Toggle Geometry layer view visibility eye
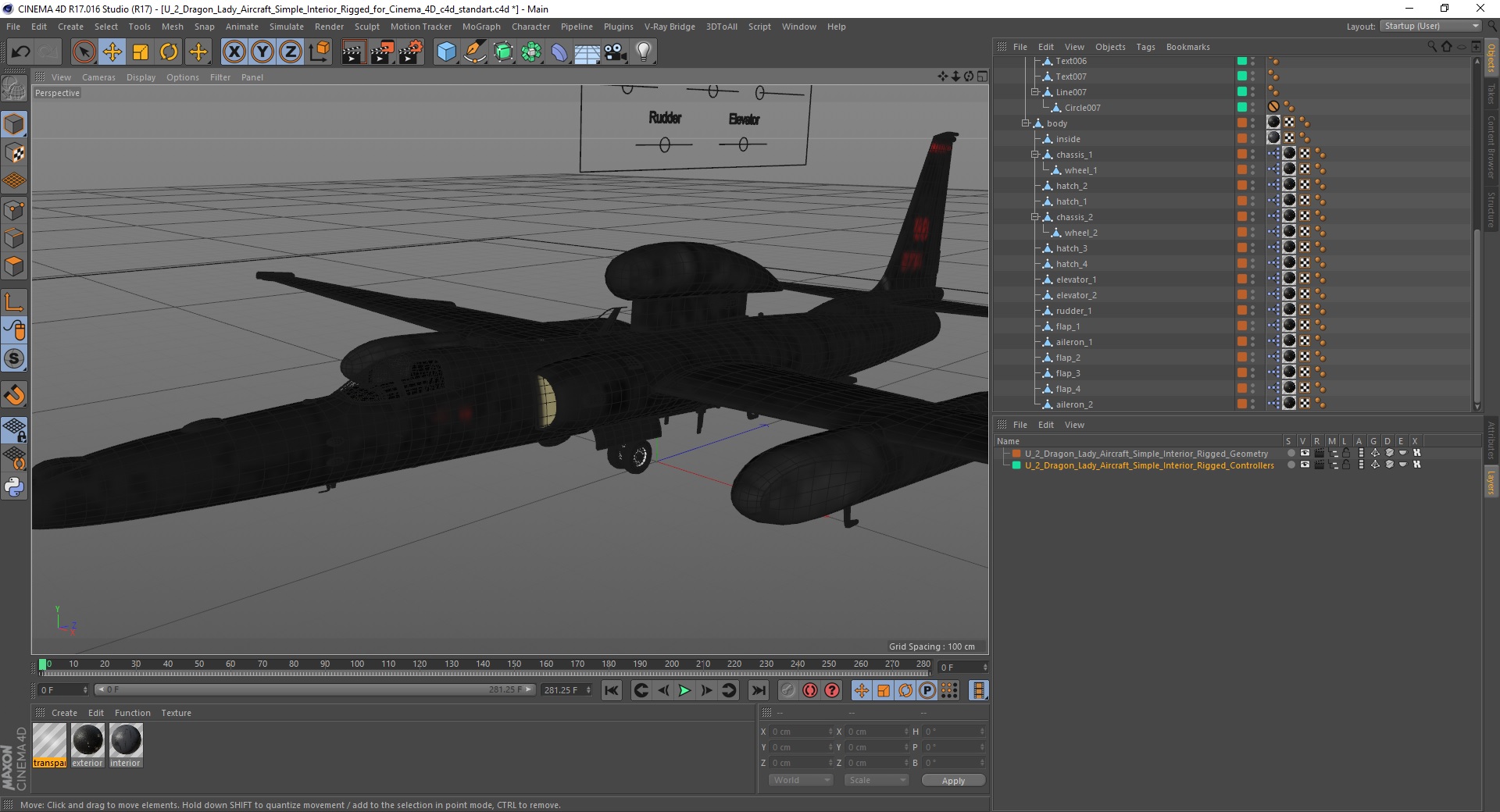 tap(1304, 454)
